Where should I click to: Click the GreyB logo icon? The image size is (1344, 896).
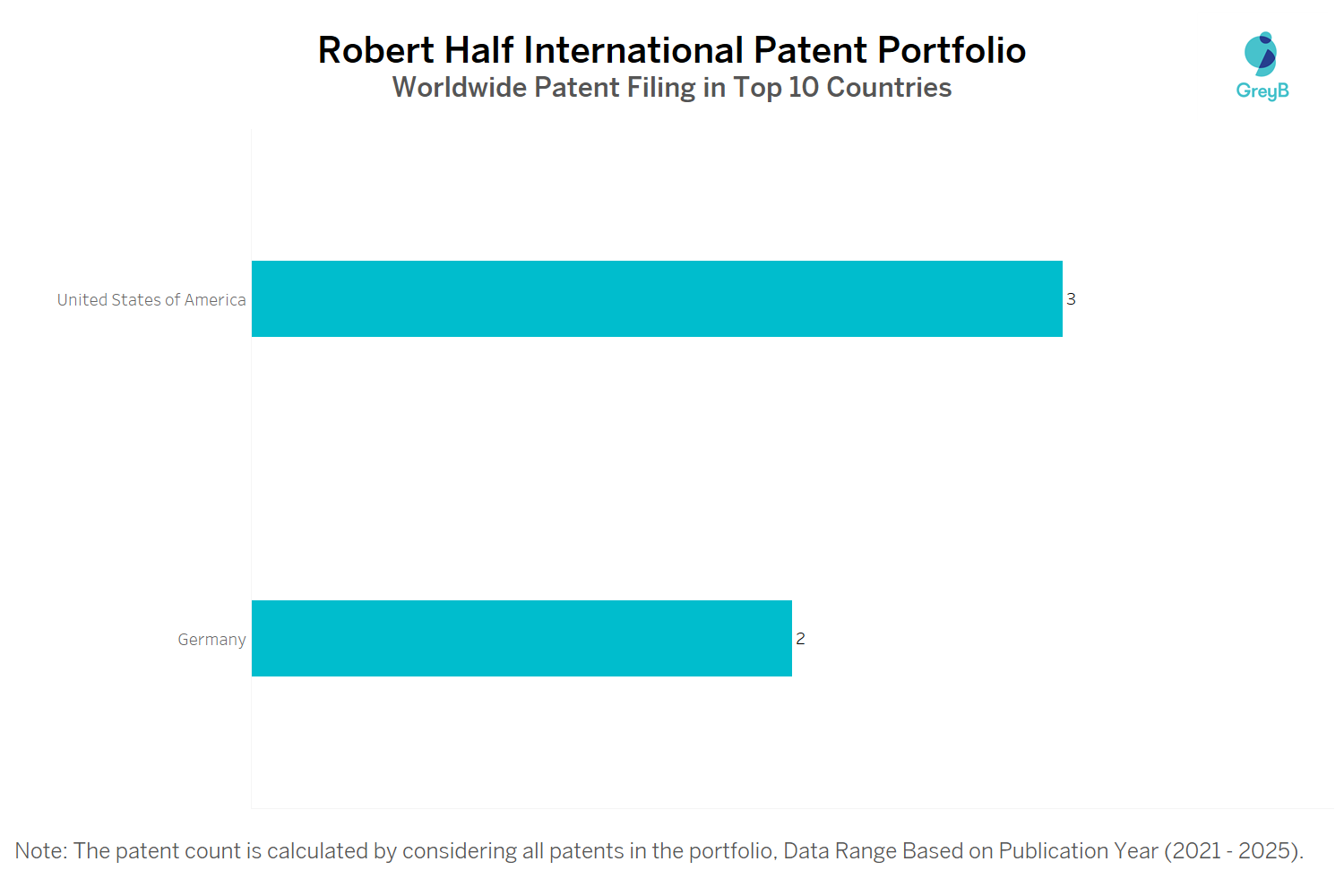click(x=1261, y=55)
